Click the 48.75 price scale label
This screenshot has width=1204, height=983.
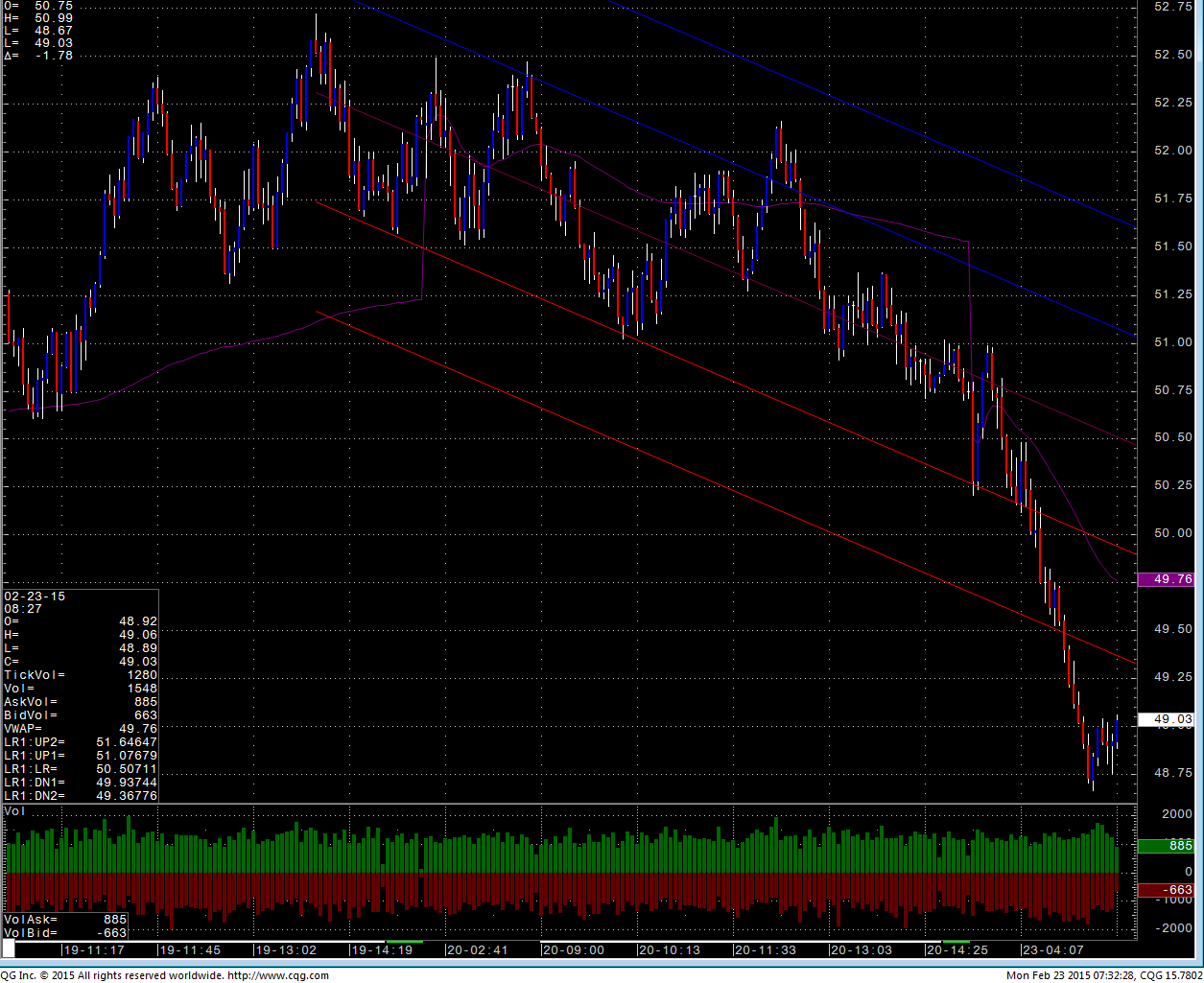coord(1173,773)
